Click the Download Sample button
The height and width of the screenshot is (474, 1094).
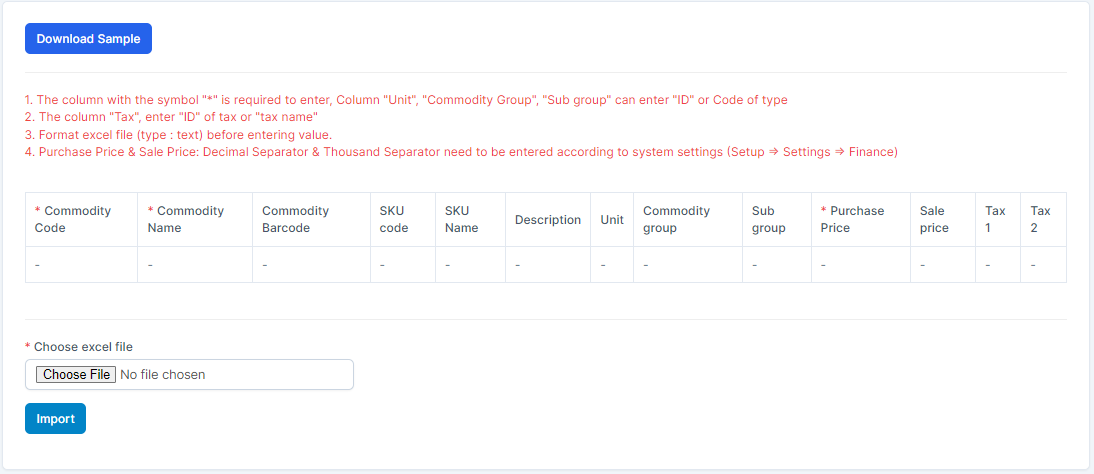[x=88, y=39]
